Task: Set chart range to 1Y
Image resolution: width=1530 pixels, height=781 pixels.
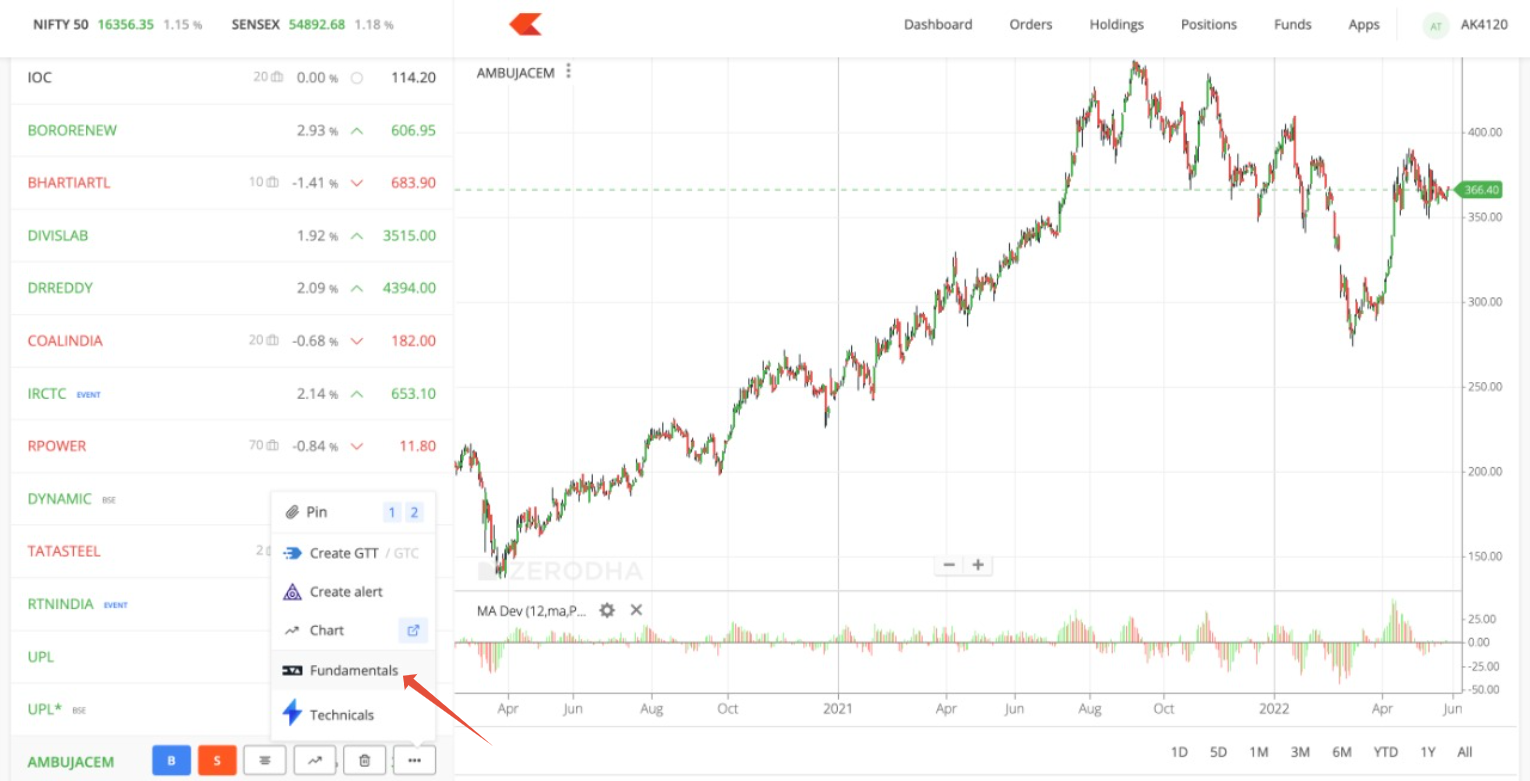Action: [1427, 752]
